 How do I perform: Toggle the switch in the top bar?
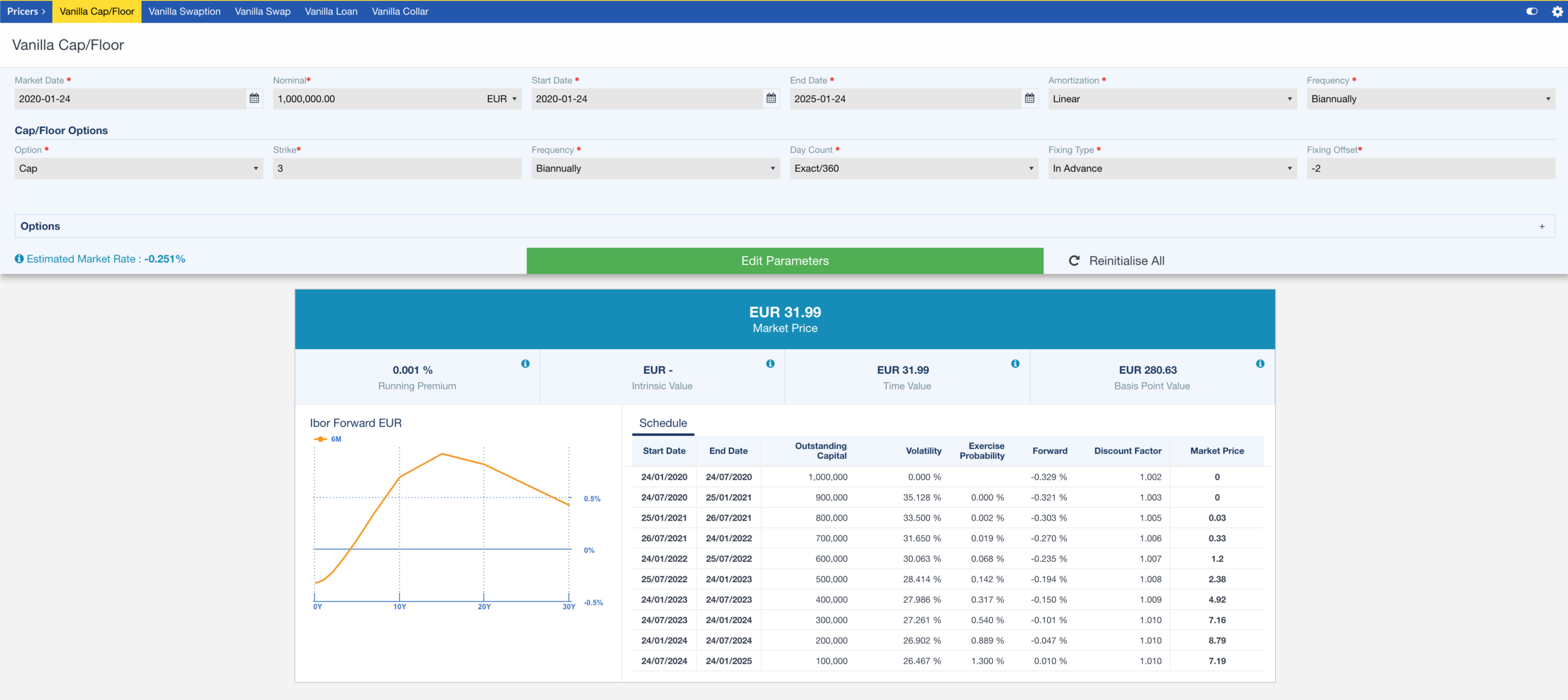[1532, 11]
